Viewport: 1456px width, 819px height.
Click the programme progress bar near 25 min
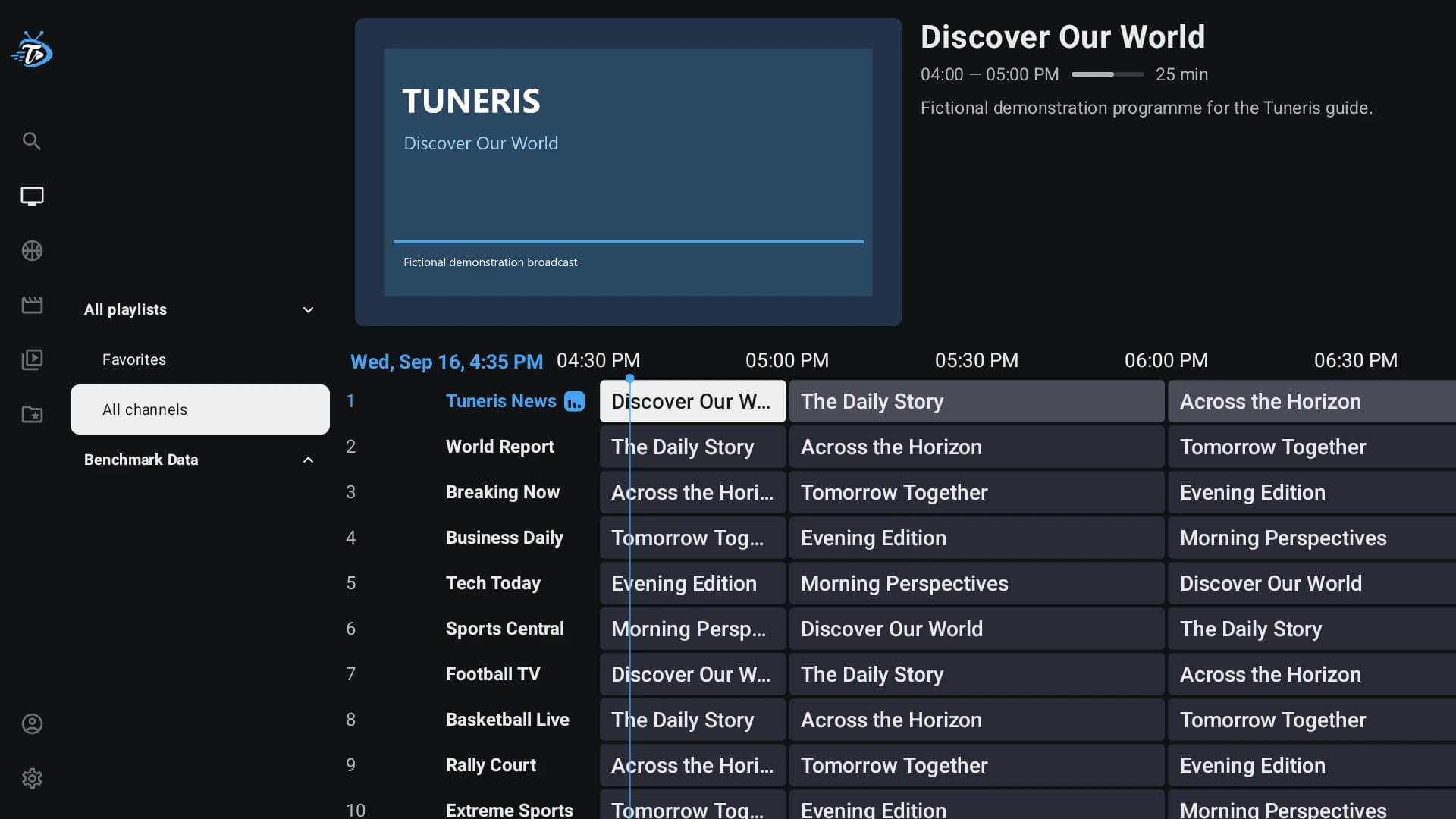1107,74
